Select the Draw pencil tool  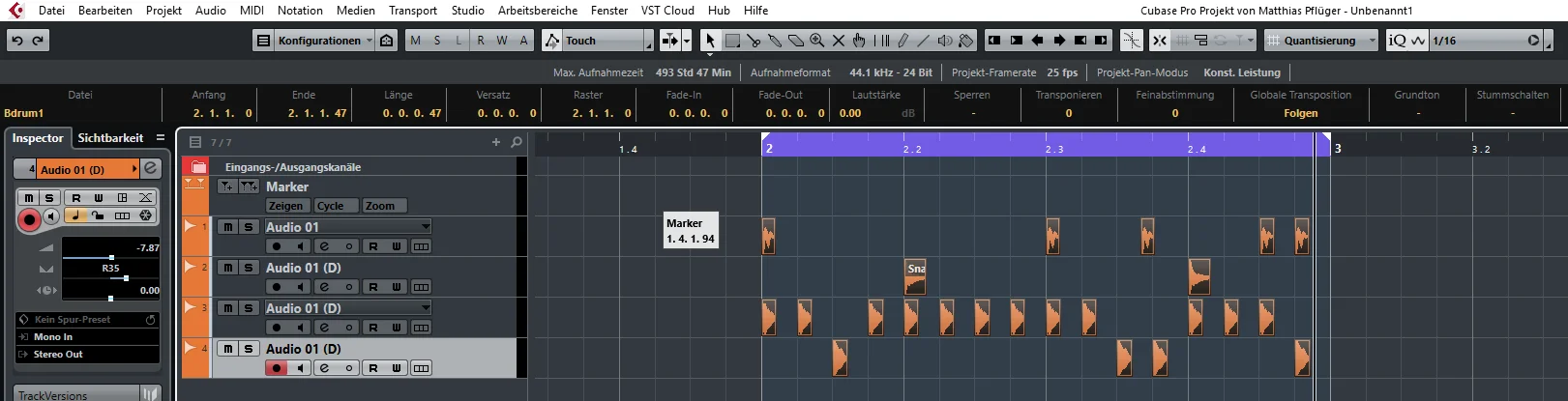pos(902,41)
